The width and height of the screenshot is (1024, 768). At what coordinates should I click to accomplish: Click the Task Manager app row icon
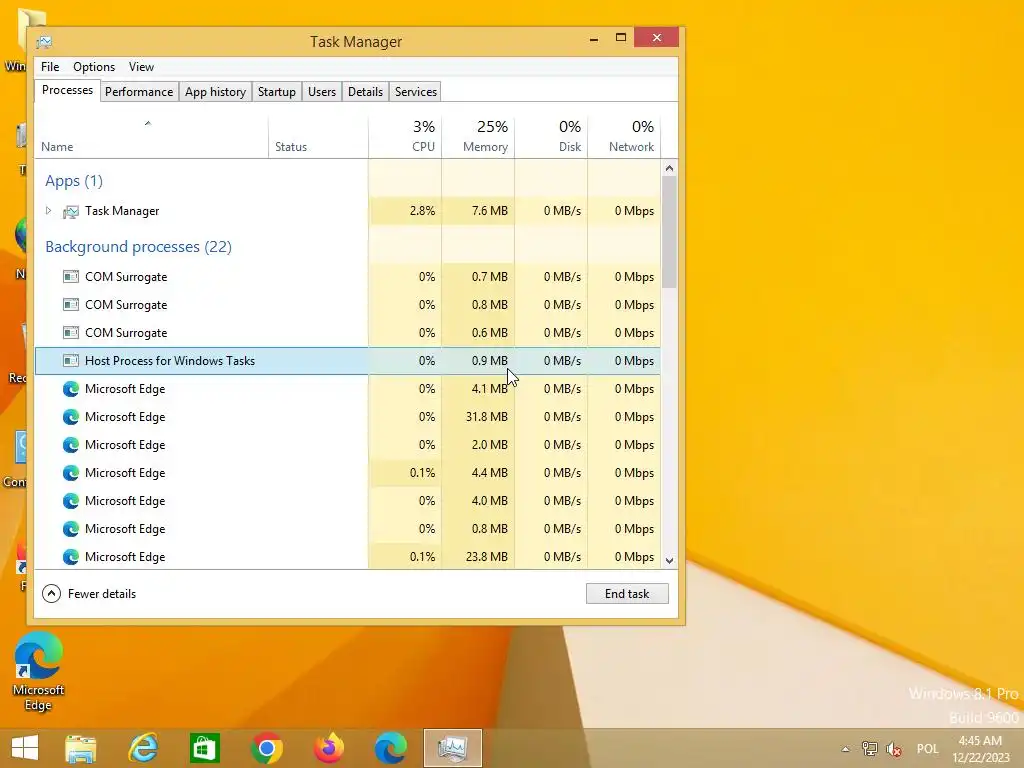71,212
